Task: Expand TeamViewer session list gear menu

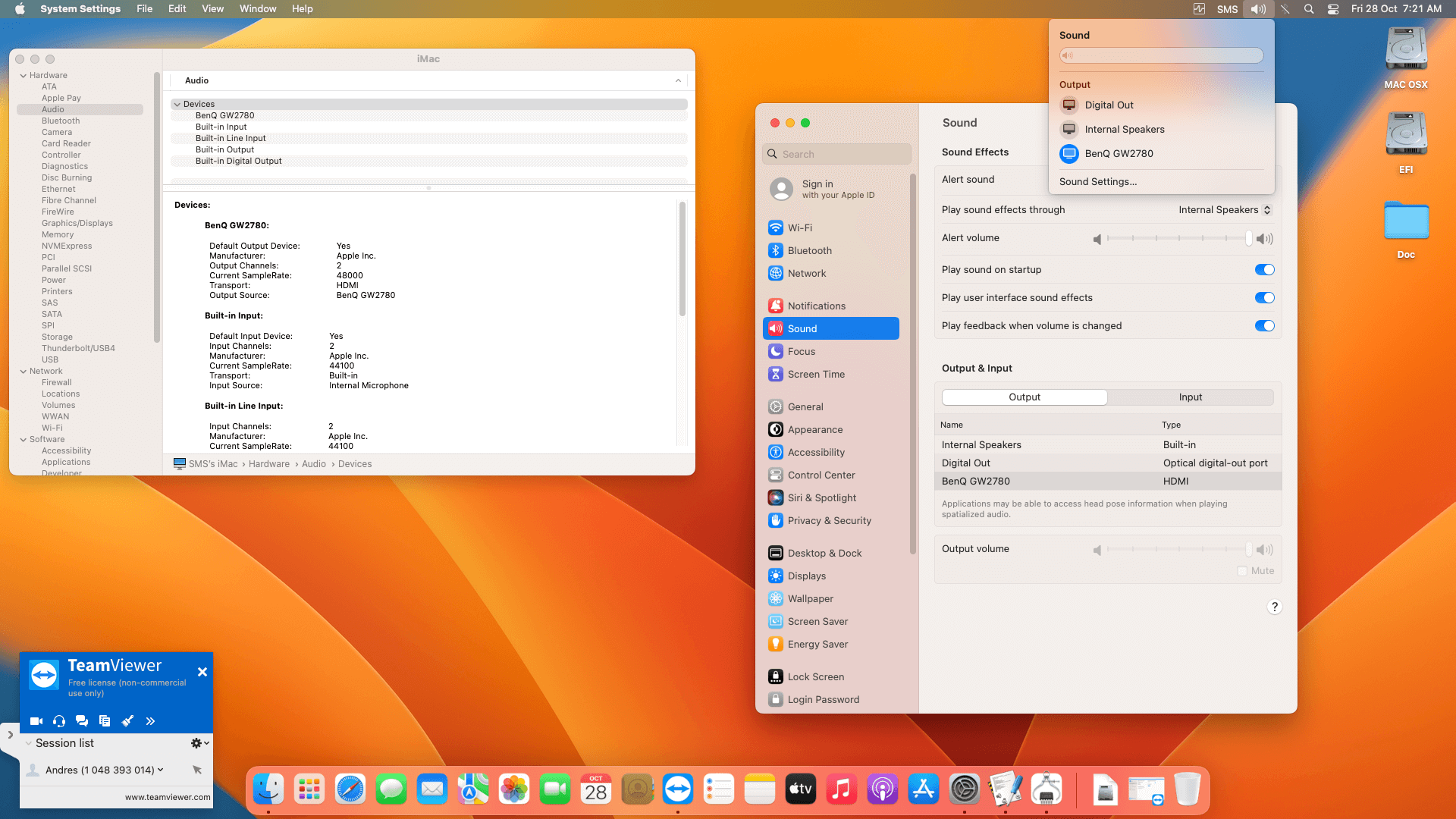Action: point(199,743)
